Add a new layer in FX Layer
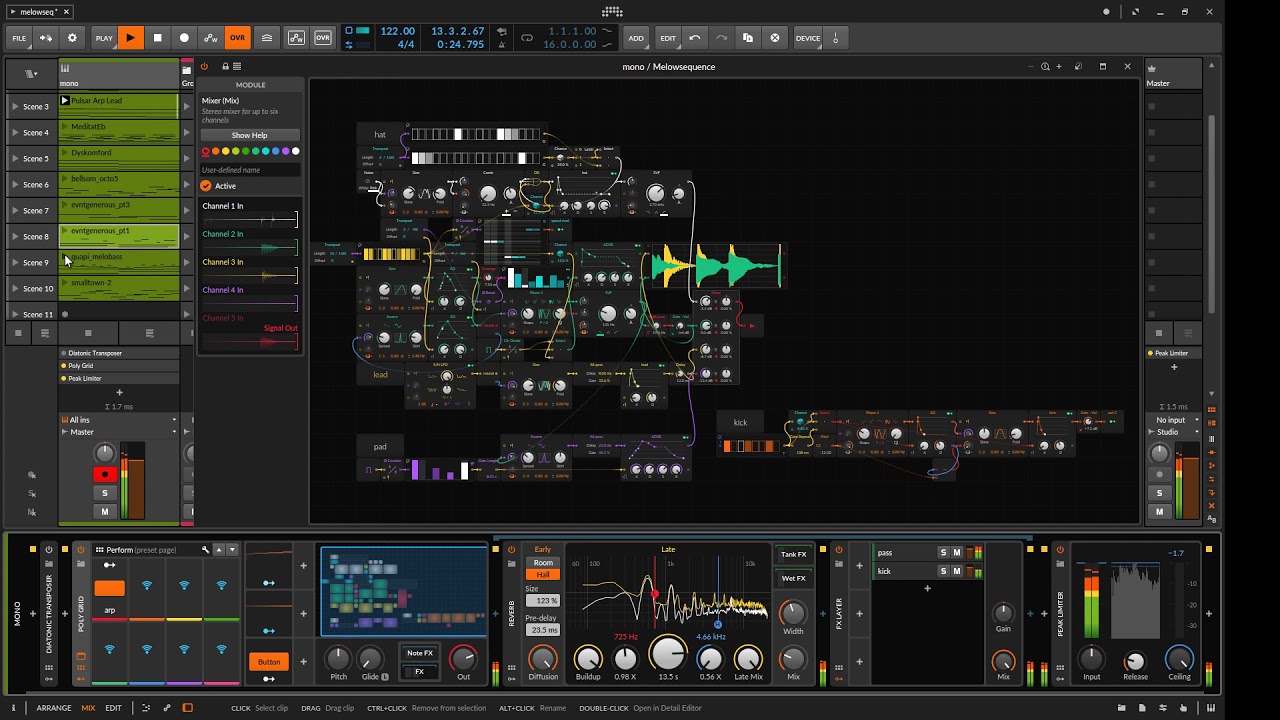 tap(927, 588)
